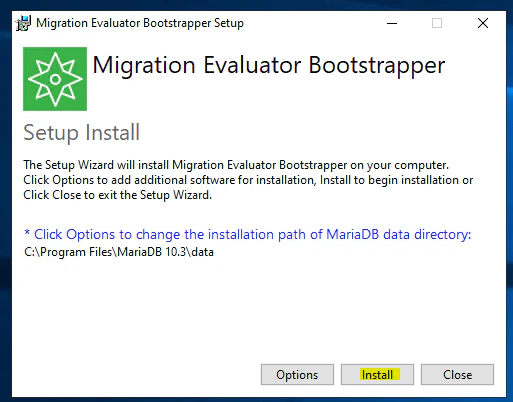Image resolution: width=513 pixels, height=402 pixels.
Task: Click the small circle inside the star logo
Action: (55, 79)
